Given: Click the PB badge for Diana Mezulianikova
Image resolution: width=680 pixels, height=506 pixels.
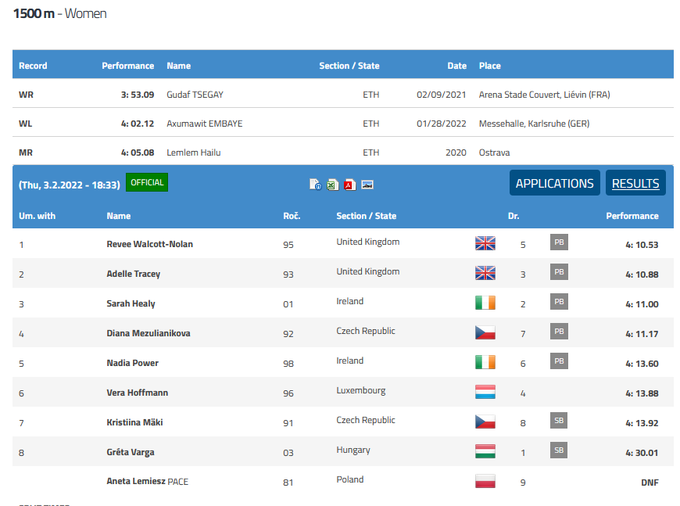Looking at the screenshot, I should tap(559, 331).
